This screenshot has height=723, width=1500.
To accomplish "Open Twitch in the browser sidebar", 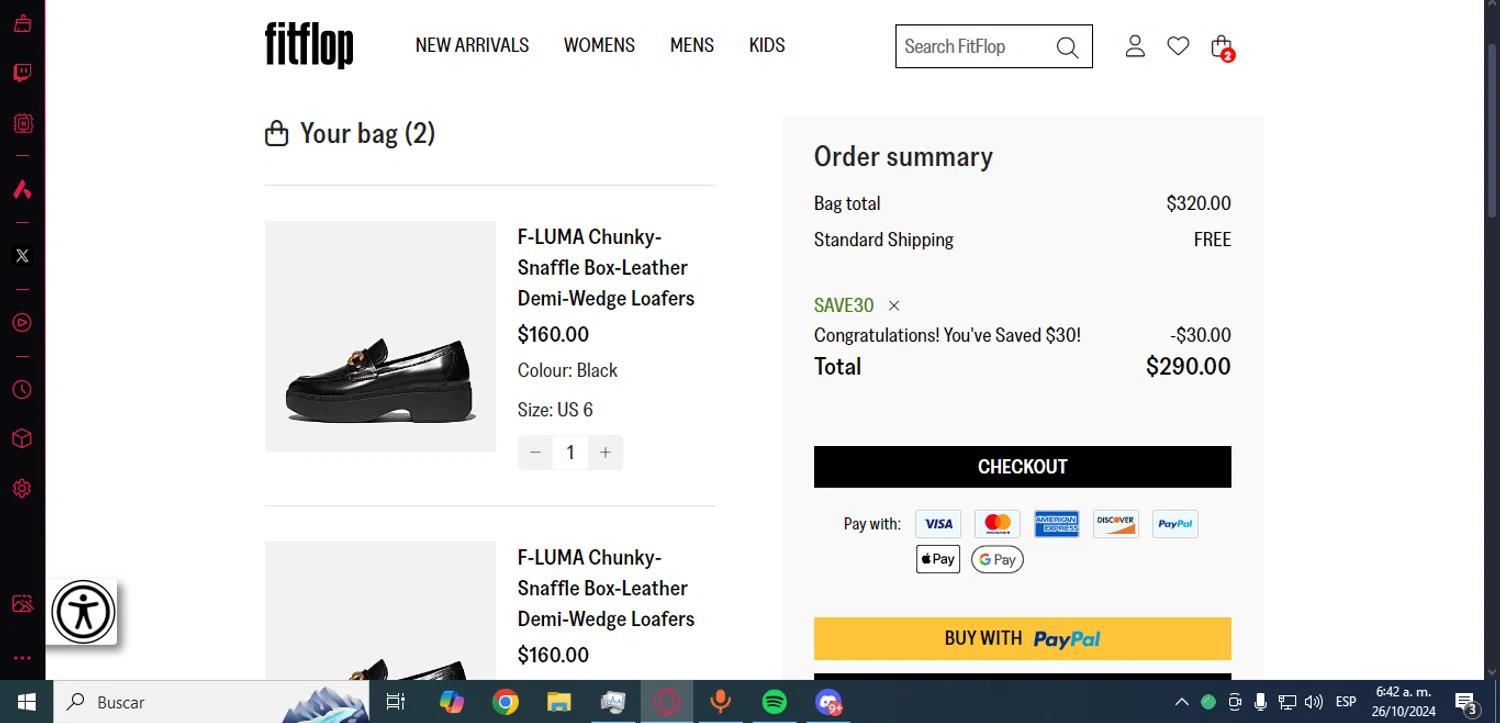I will (x=22, y=73).
